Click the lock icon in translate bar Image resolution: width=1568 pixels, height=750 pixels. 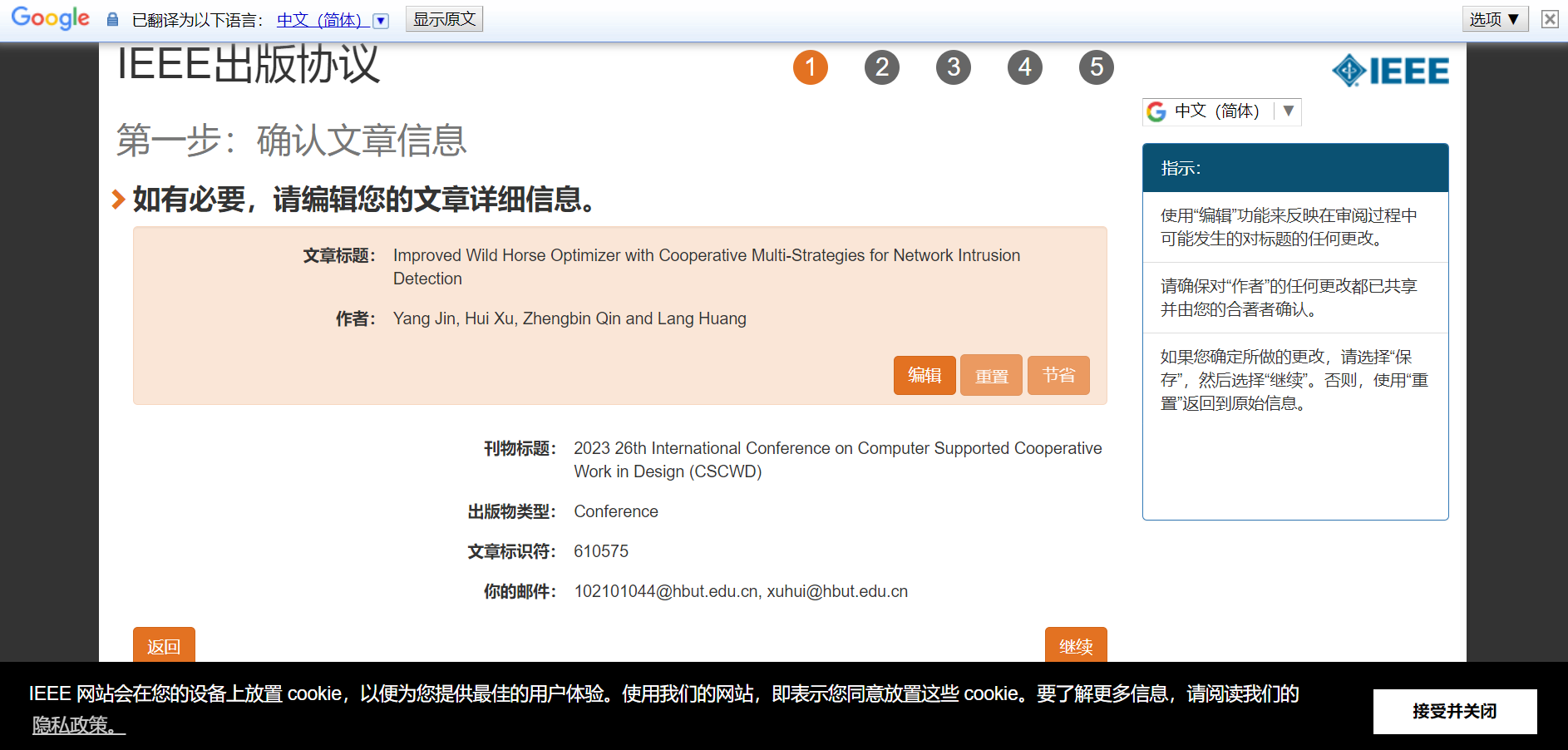112,19
